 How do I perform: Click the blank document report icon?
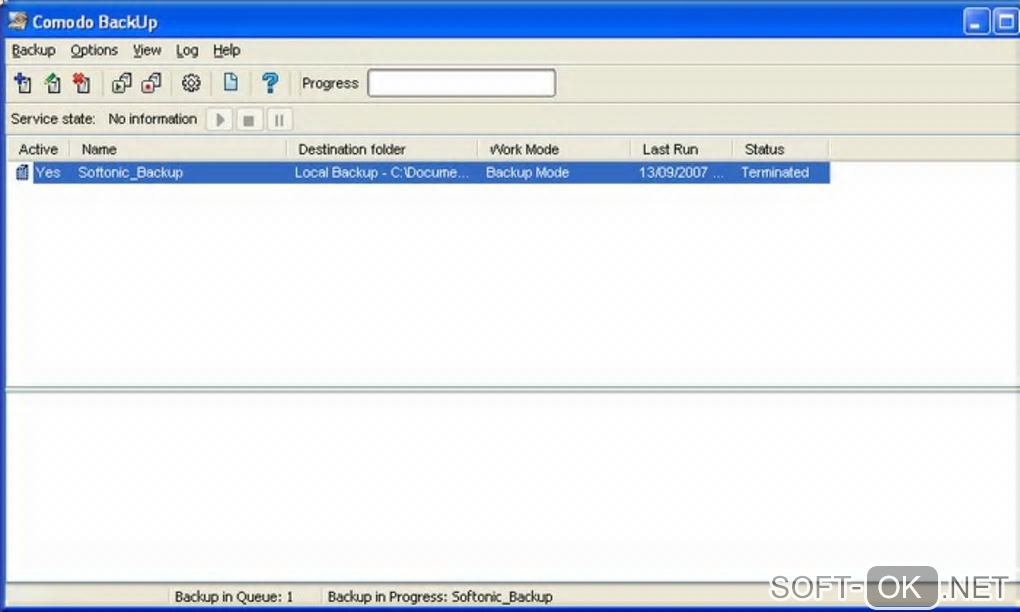click(x=230, y=82)
